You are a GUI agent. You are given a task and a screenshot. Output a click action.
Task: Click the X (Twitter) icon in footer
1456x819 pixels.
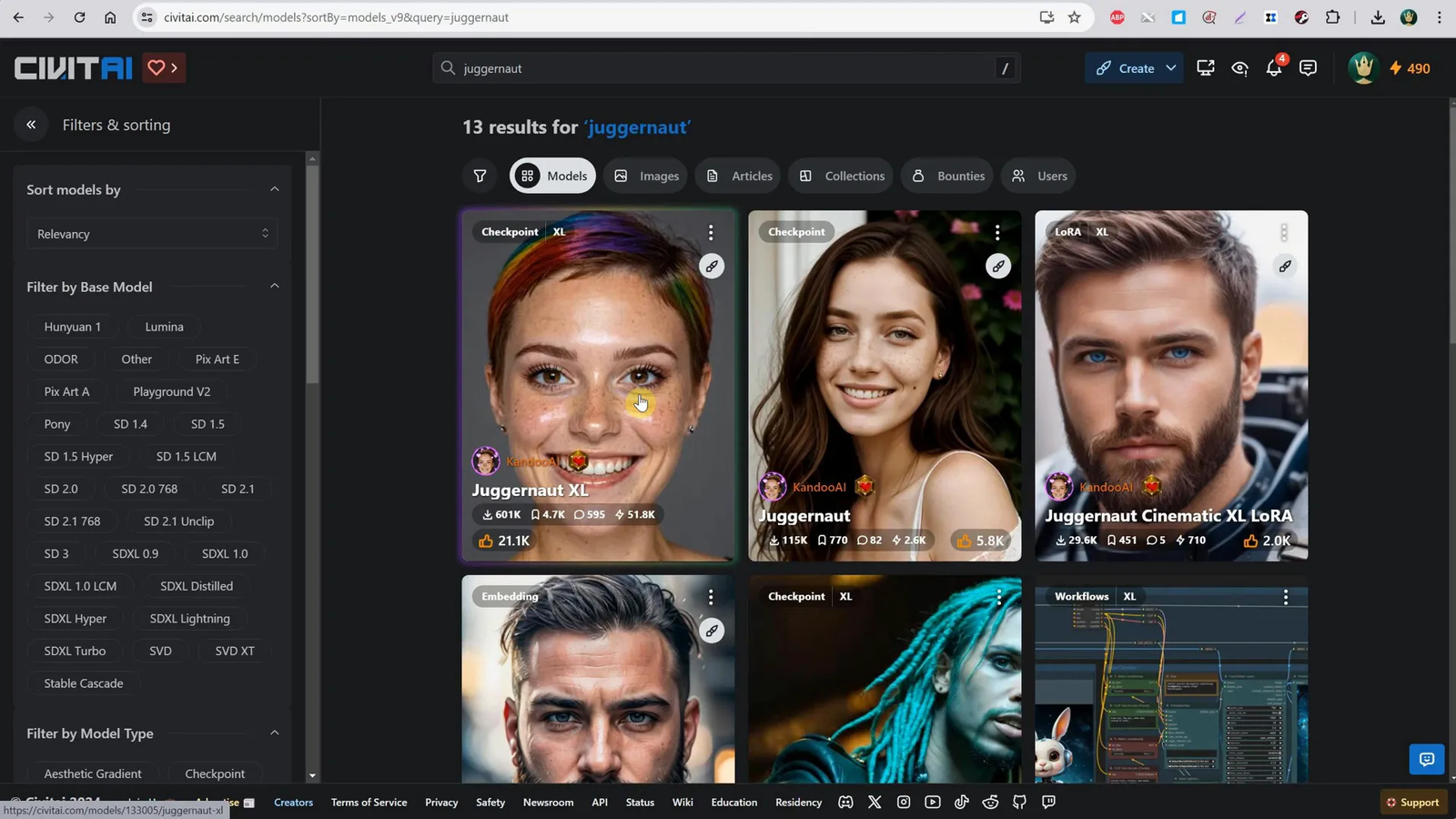(875, 802)
